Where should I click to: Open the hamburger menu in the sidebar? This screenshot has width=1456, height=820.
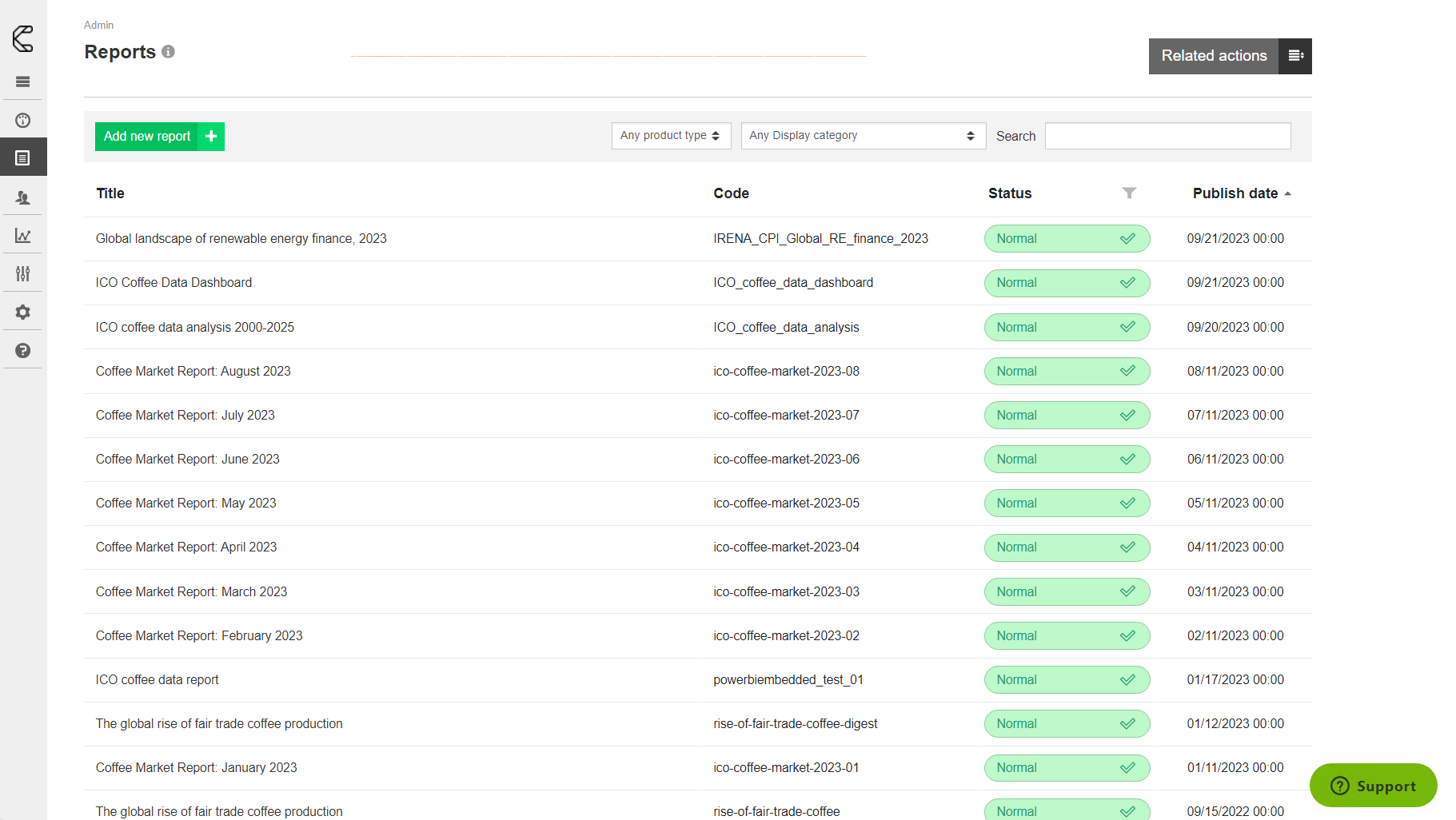23,82
